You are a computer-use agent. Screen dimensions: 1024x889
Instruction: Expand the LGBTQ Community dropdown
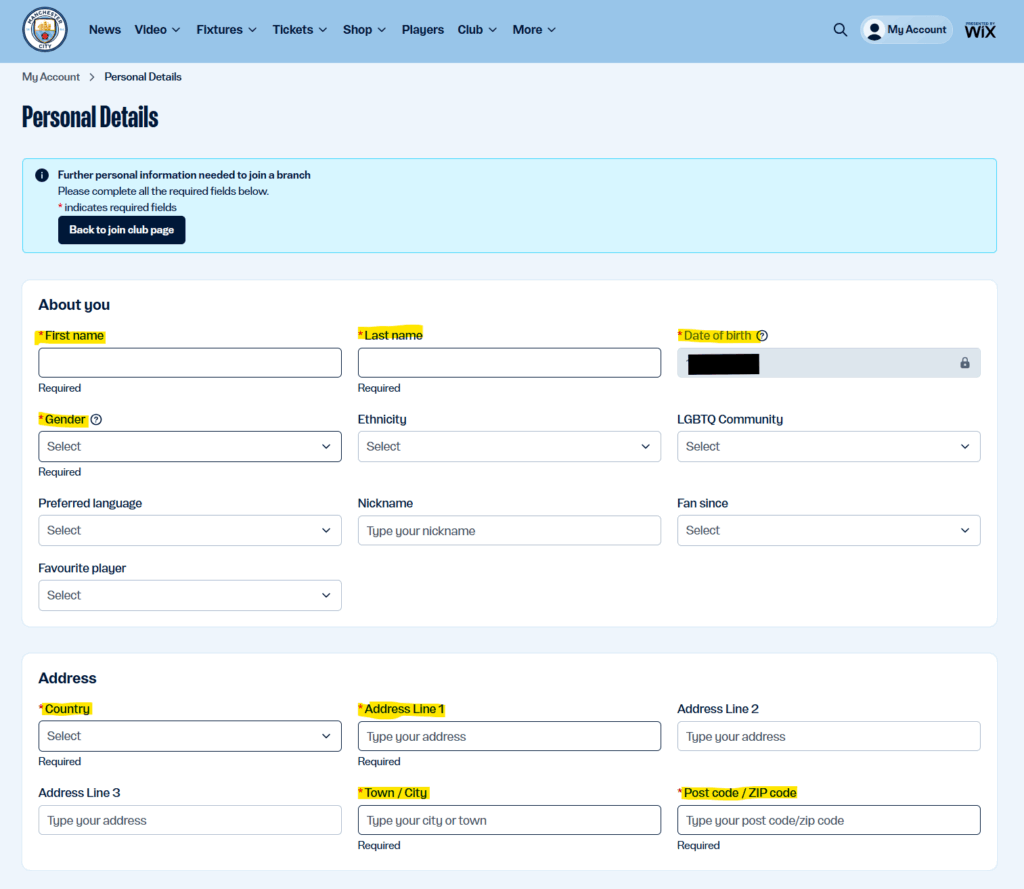click(x=828, y=447)
